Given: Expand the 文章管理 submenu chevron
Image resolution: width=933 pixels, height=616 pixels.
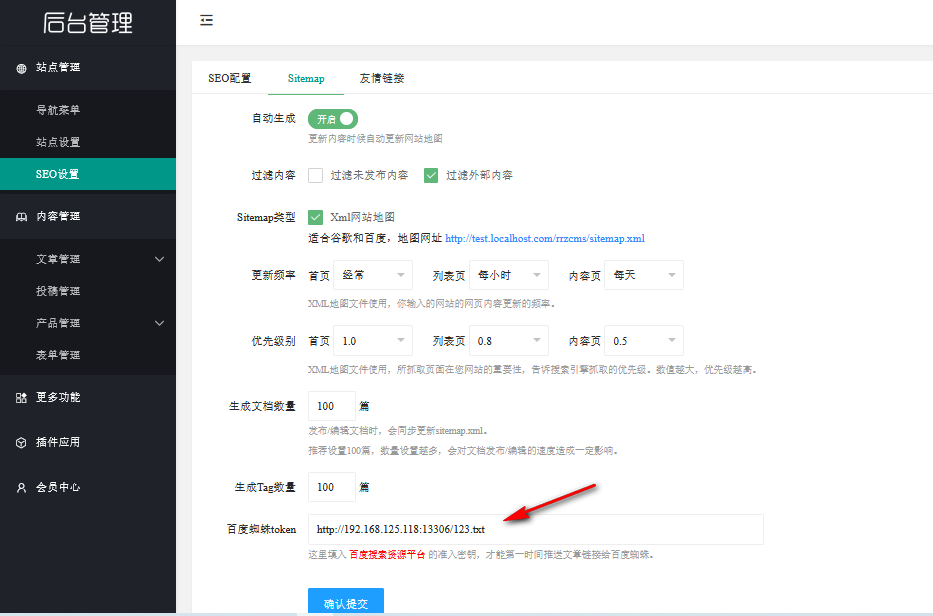Looking at the screenshot, I should point(159,259).
